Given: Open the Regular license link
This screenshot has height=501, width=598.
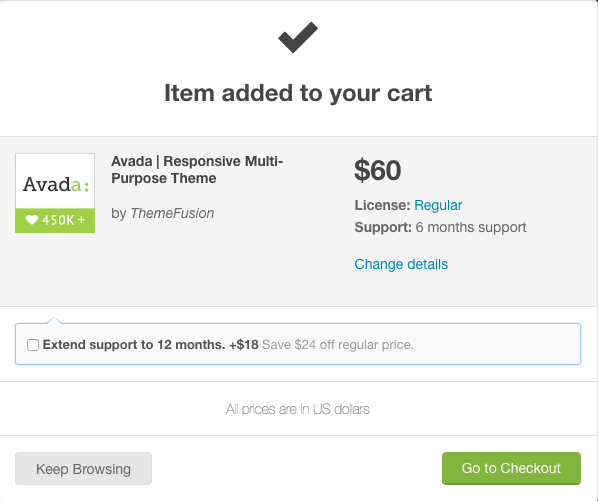Looking at the screenshot, I should 438,206.
